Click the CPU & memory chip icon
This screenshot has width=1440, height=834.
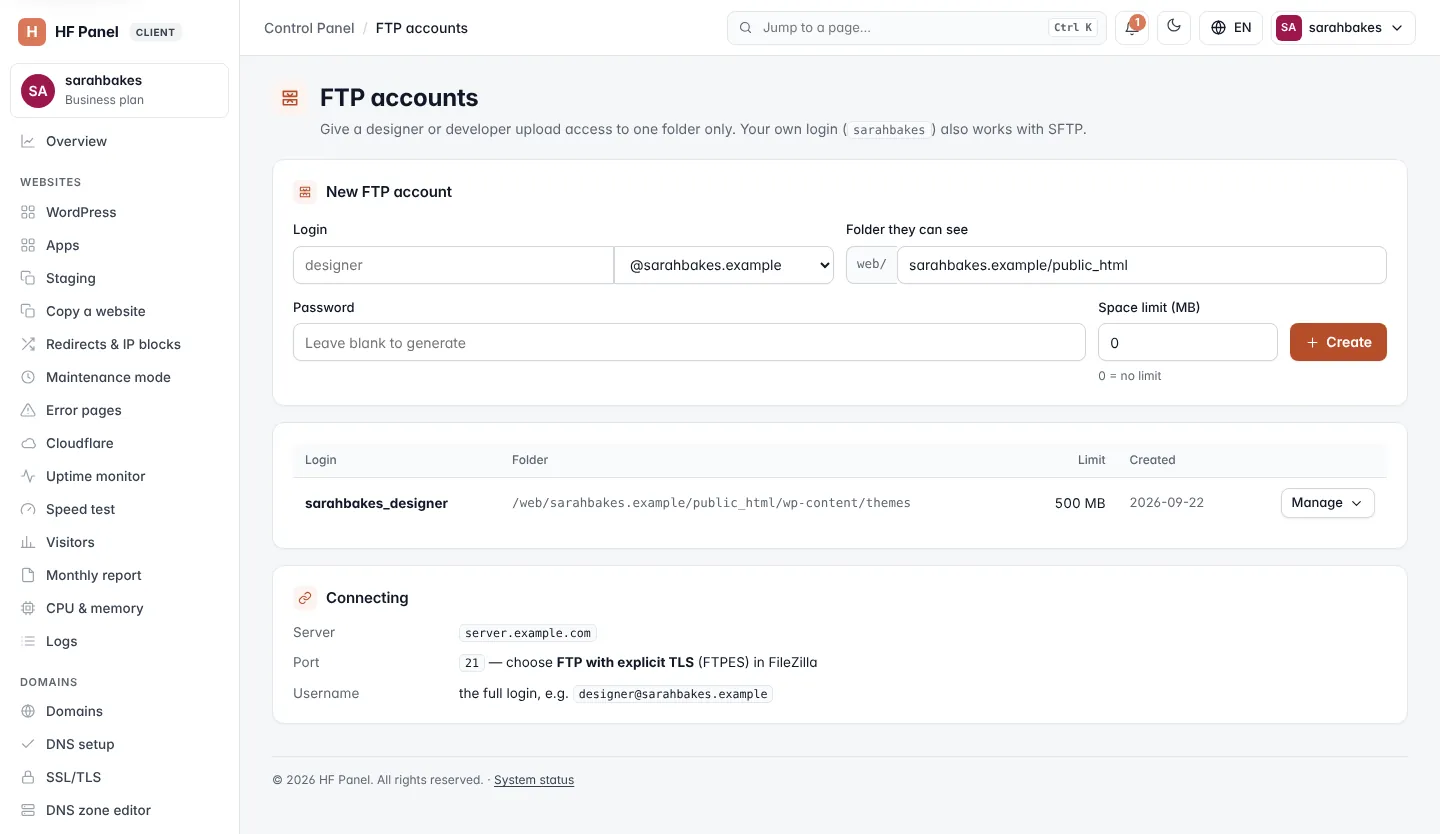(28, 608)
